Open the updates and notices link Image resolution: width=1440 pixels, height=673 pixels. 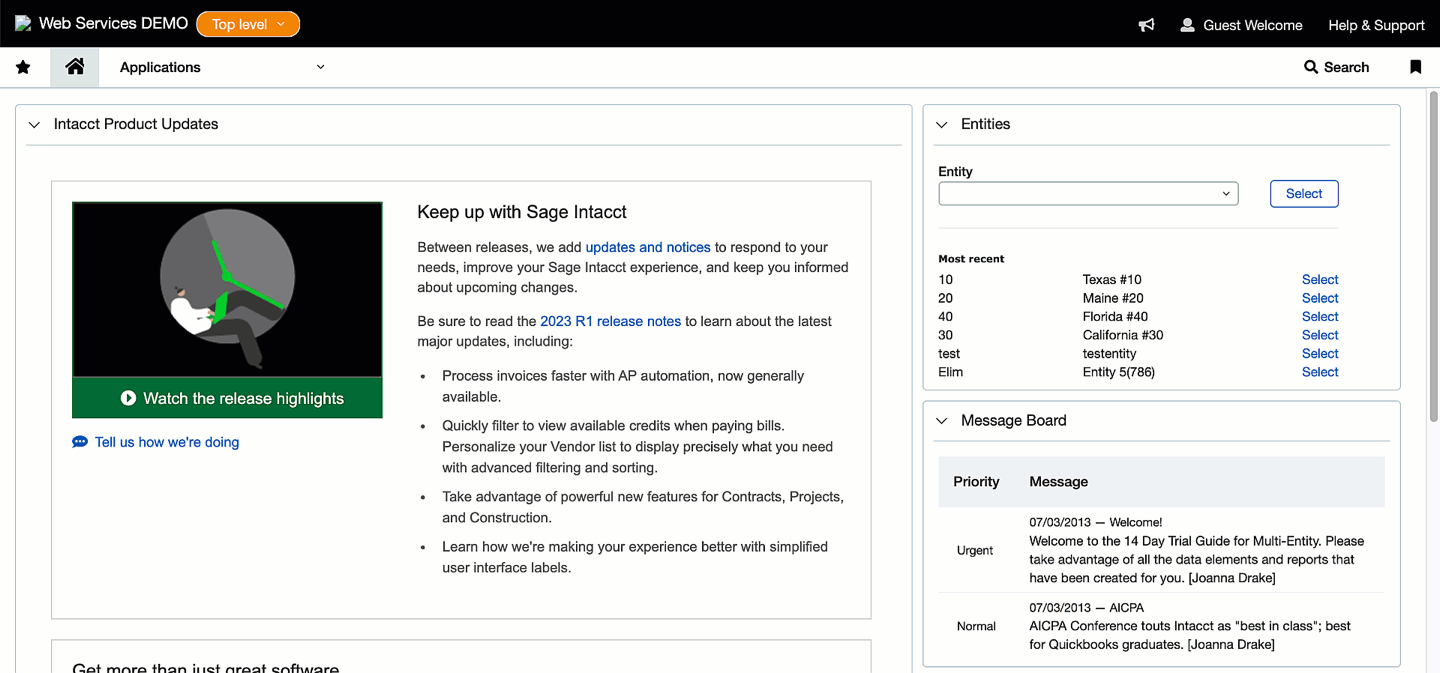coord(648,247)
